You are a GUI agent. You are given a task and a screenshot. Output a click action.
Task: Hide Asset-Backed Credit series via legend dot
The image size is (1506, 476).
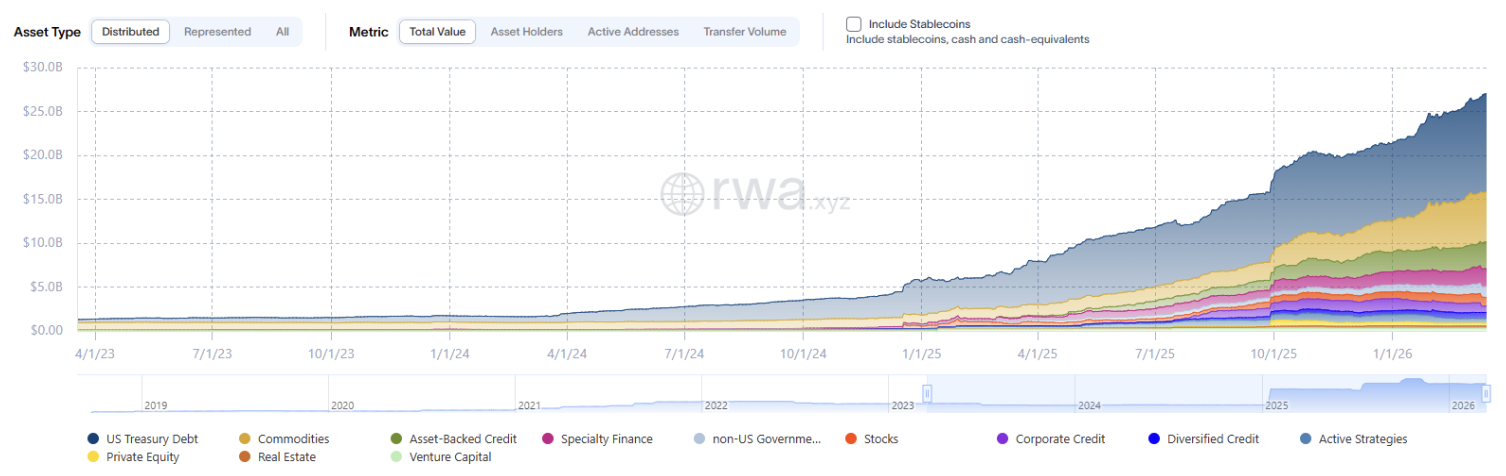[396, 439]
